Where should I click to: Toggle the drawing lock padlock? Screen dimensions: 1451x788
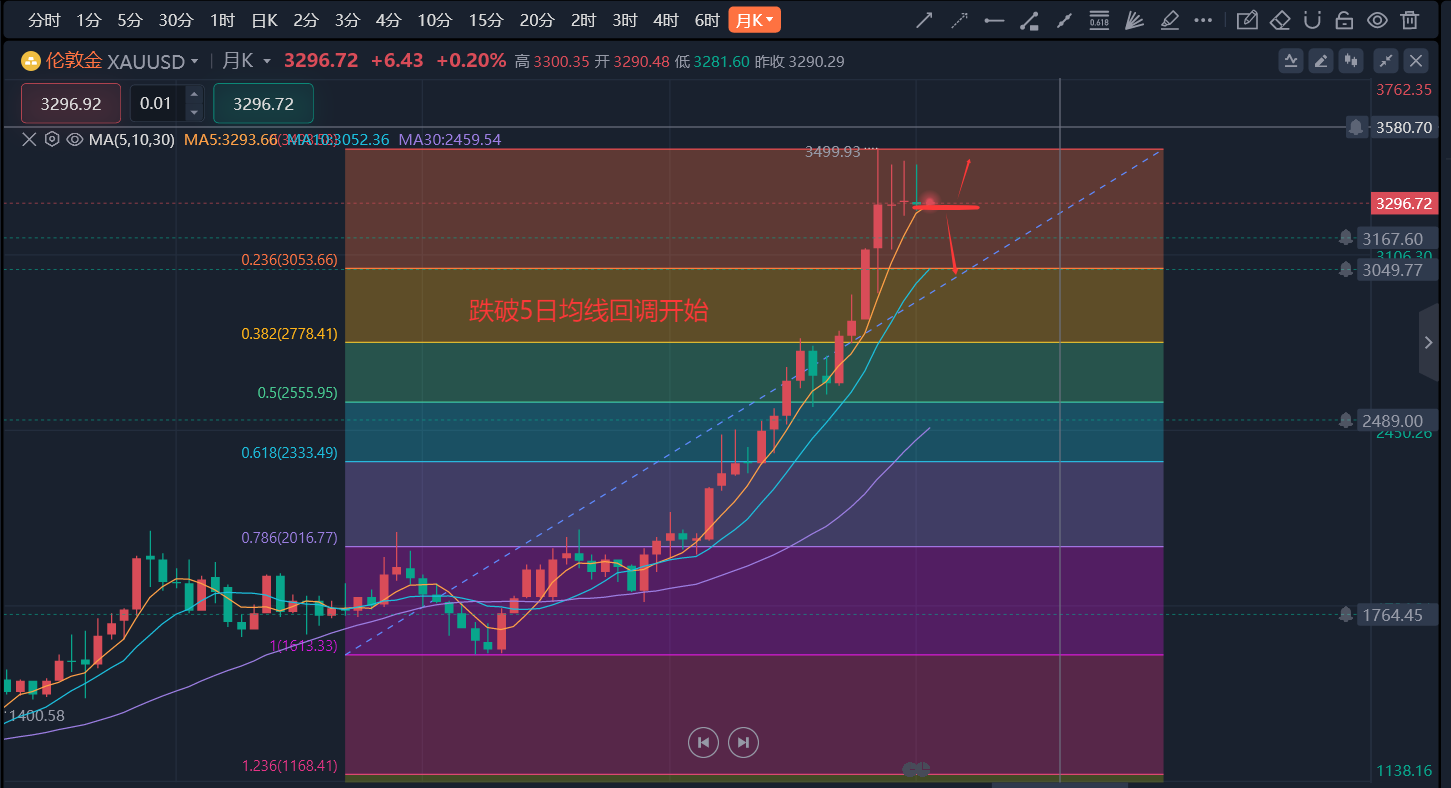coord(1345,20)
